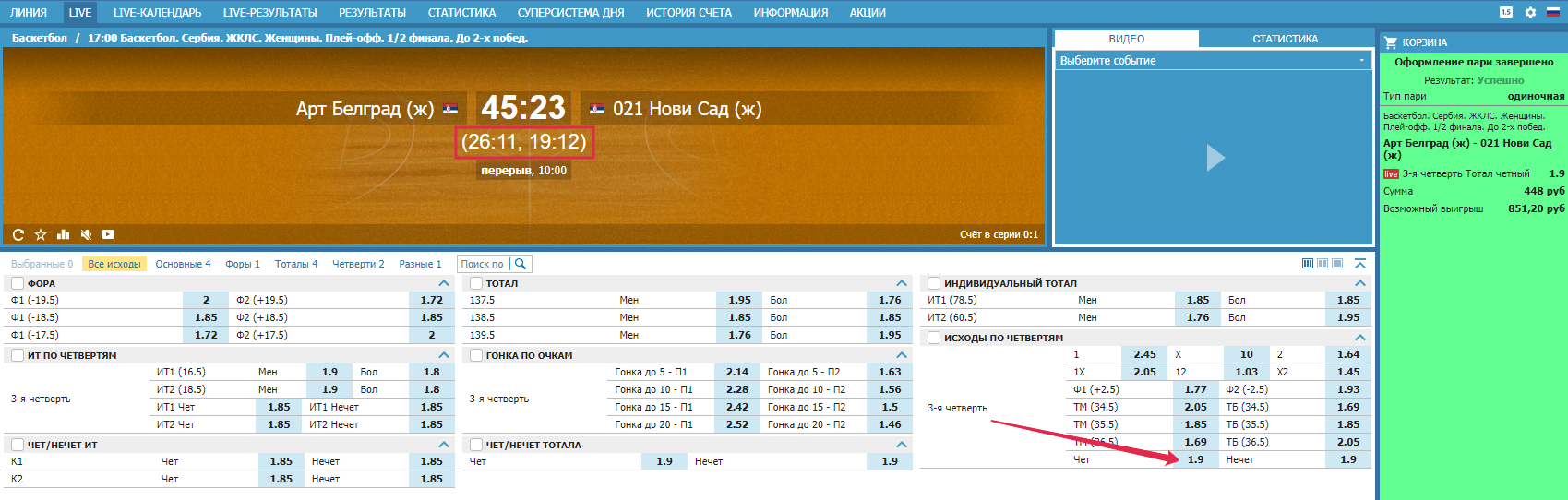Screen dimensions: 1568x500
Task: Tick the ТОТАЛ section checkbox
Action: 476,283
